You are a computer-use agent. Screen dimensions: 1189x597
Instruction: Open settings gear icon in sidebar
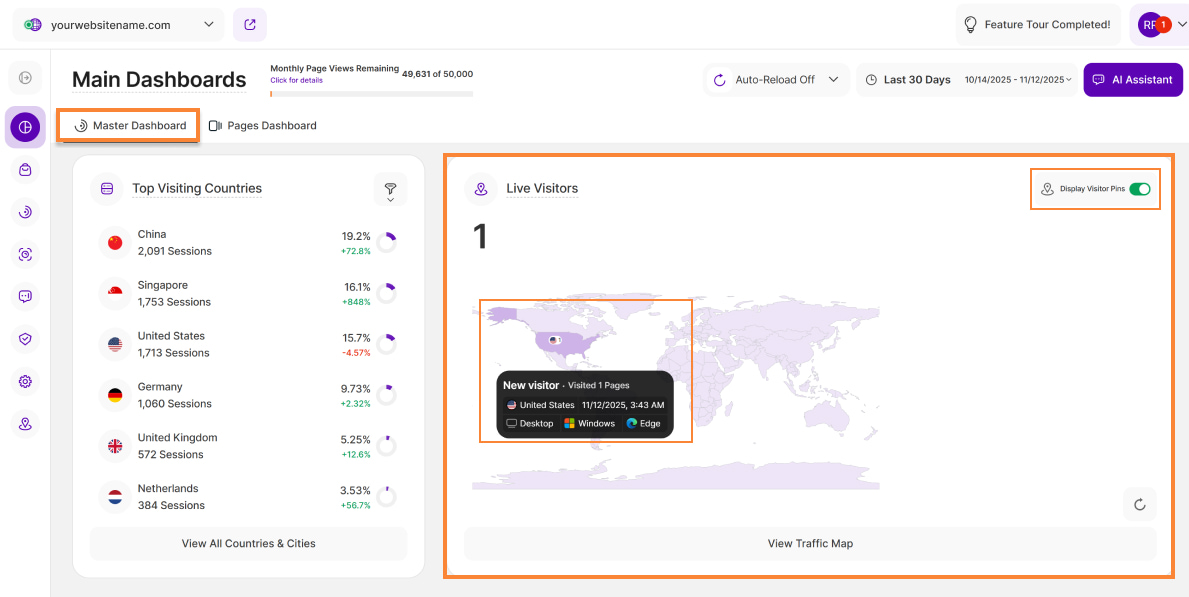coord(25,382)
